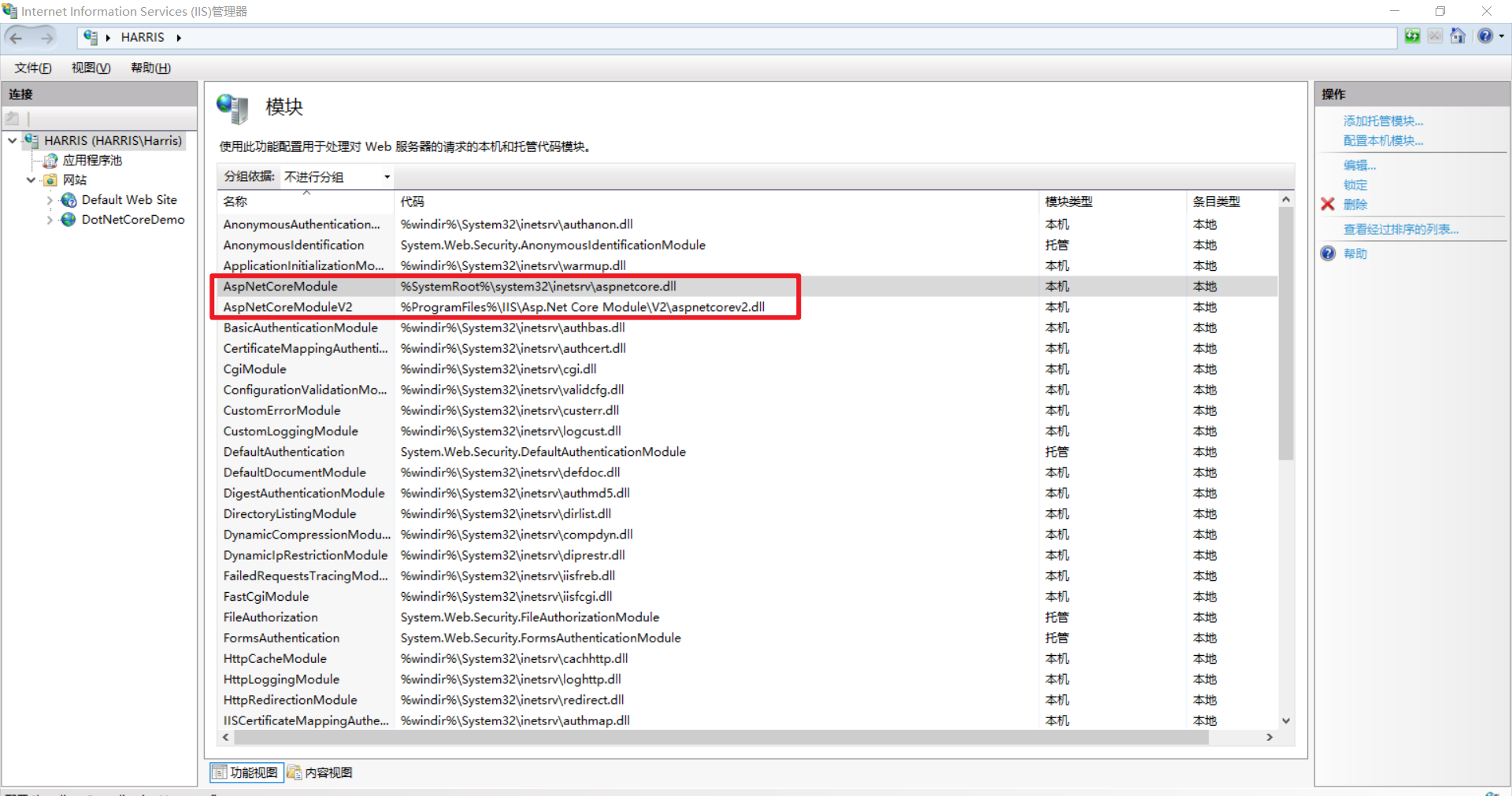Click the connect icon in Connections toolbar
Image resolution: width=1512 pixels, height=796 pixels.
[13, 119]
